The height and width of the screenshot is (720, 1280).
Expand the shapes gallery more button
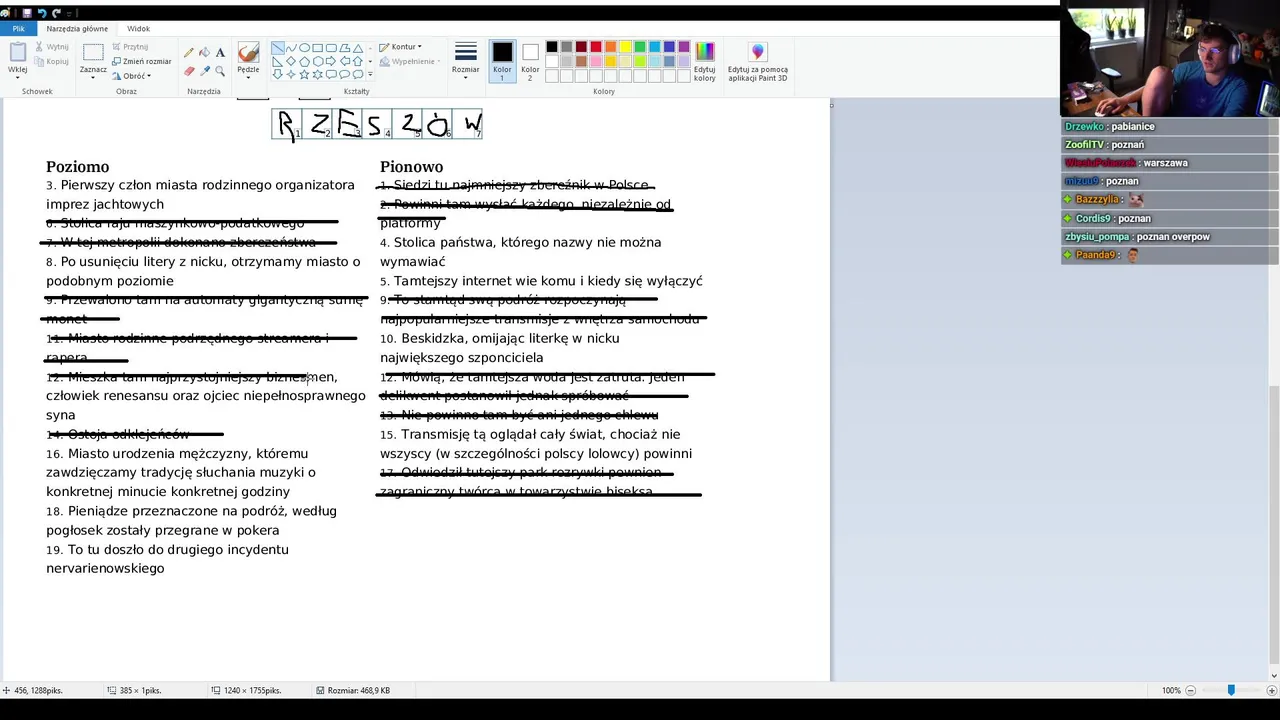pyautogui.click(x=370, y=74)
